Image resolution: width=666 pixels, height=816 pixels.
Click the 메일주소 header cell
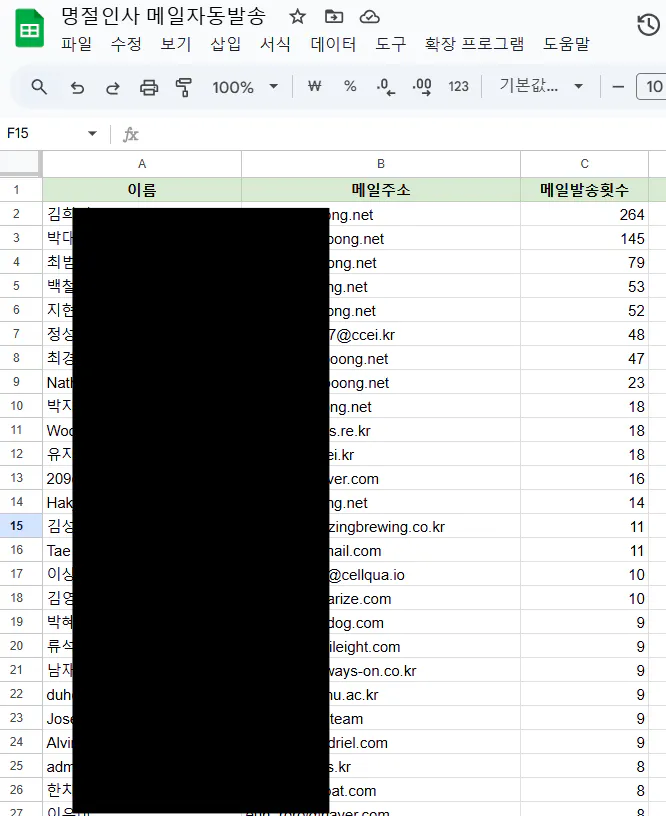(381, 189)
